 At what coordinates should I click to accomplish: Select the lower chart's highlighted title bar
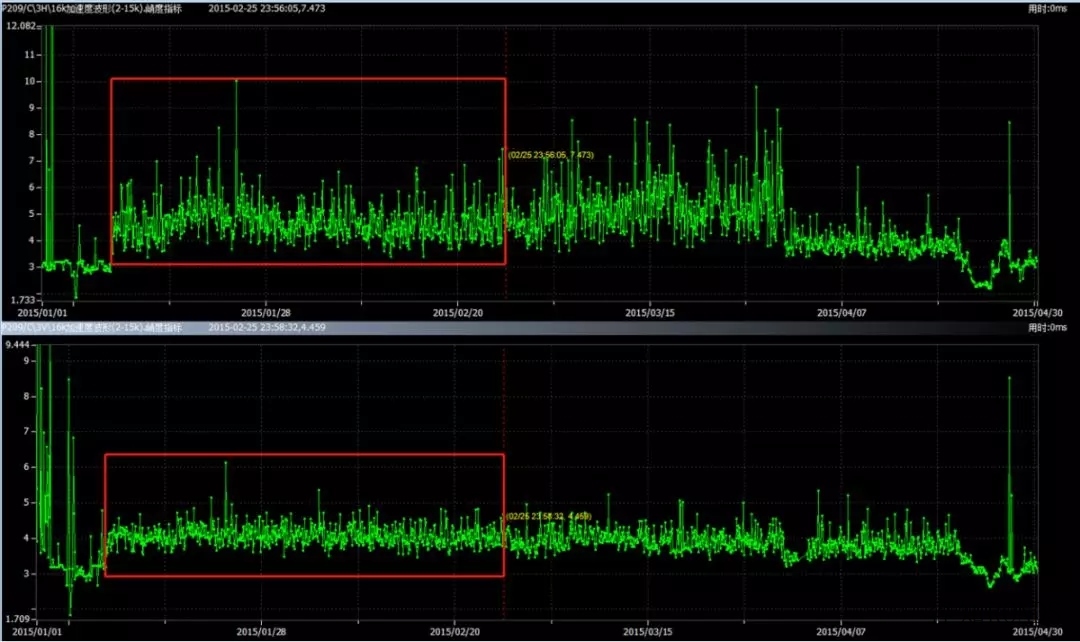click(x=92, y=328)
